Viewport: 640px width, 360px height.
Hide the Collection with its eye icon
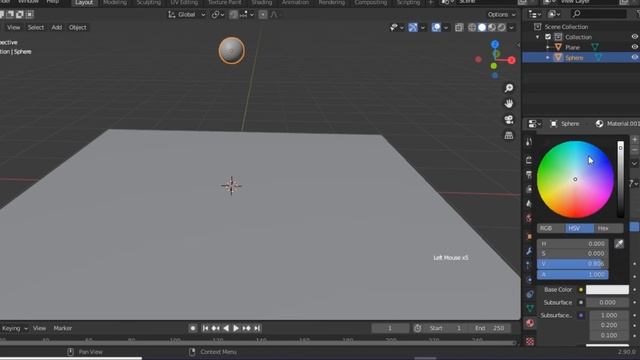click(x=635, y=37)
